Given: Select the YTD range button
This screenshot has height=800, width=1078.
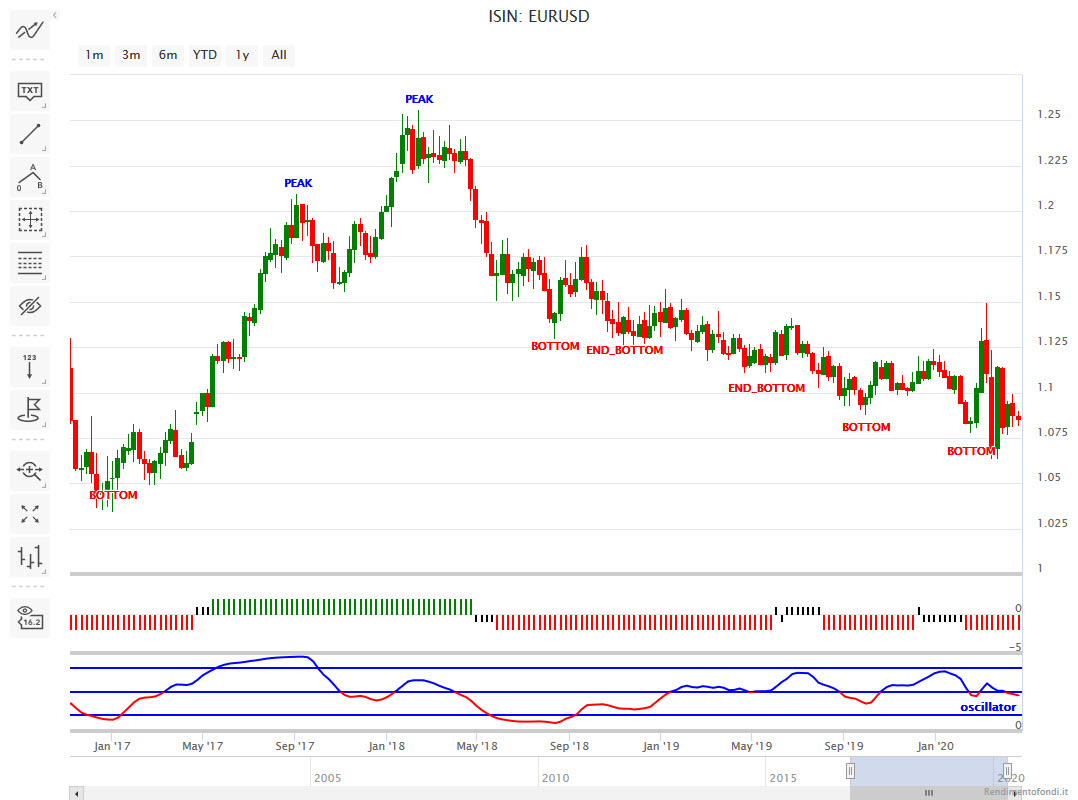Looking at the screenshot, I should click(204, 55).
